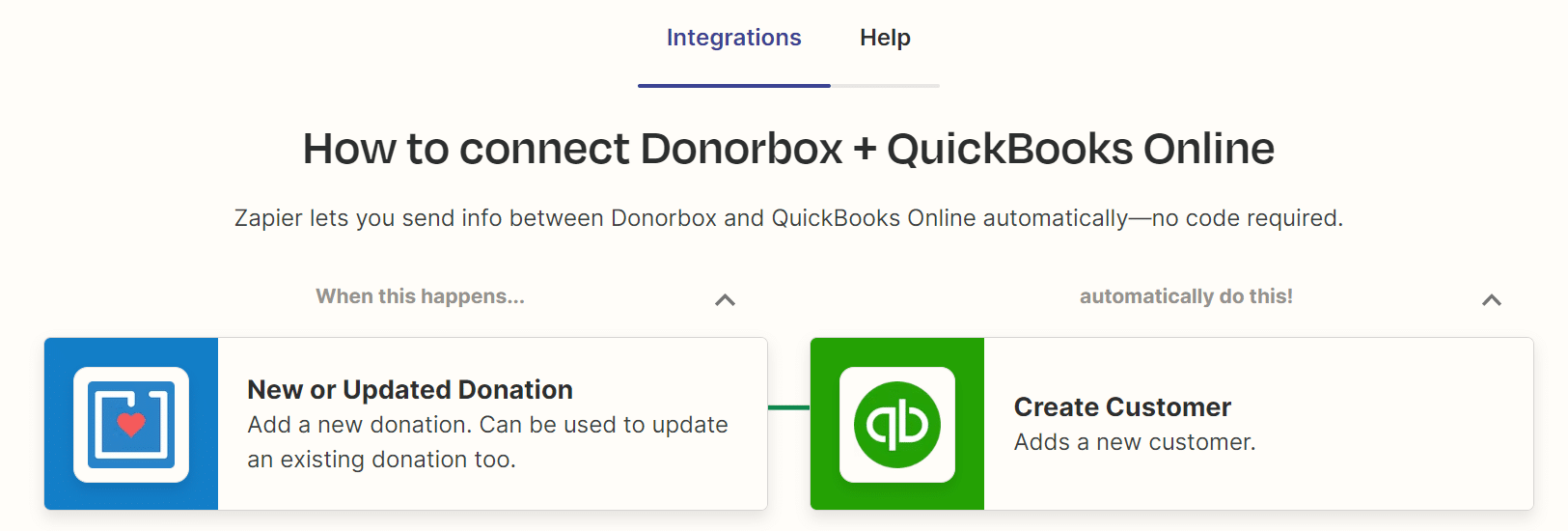
Task: Collapse the 'automatically do this!' chevron
Action: click(1491, 300)
